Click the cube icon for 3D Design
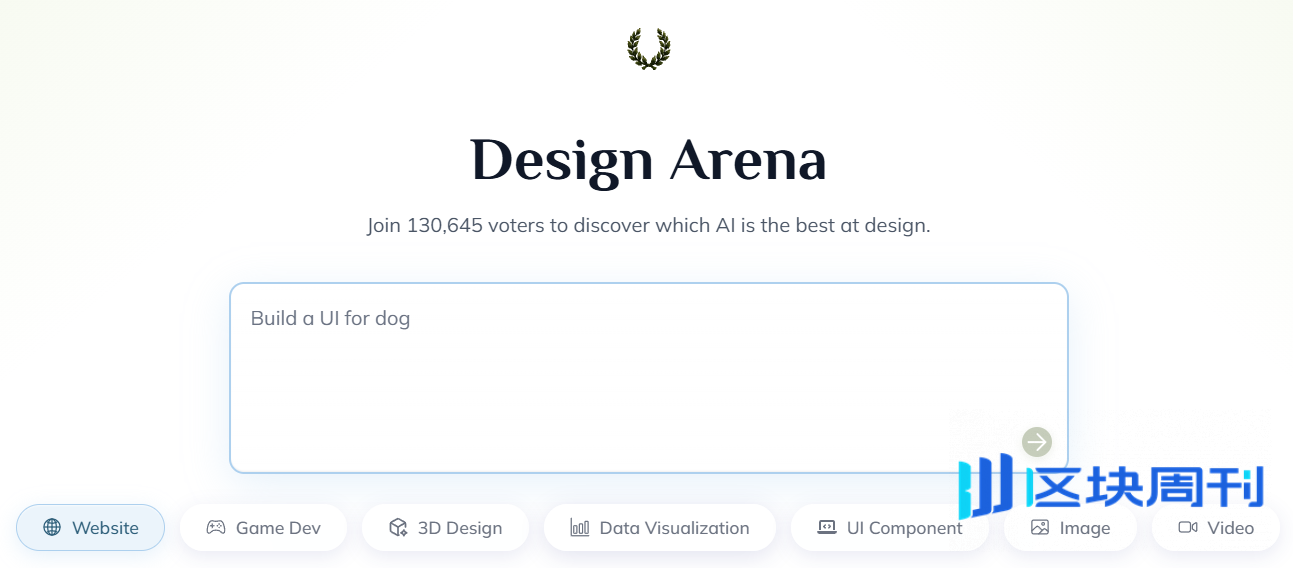 point(398,527)
